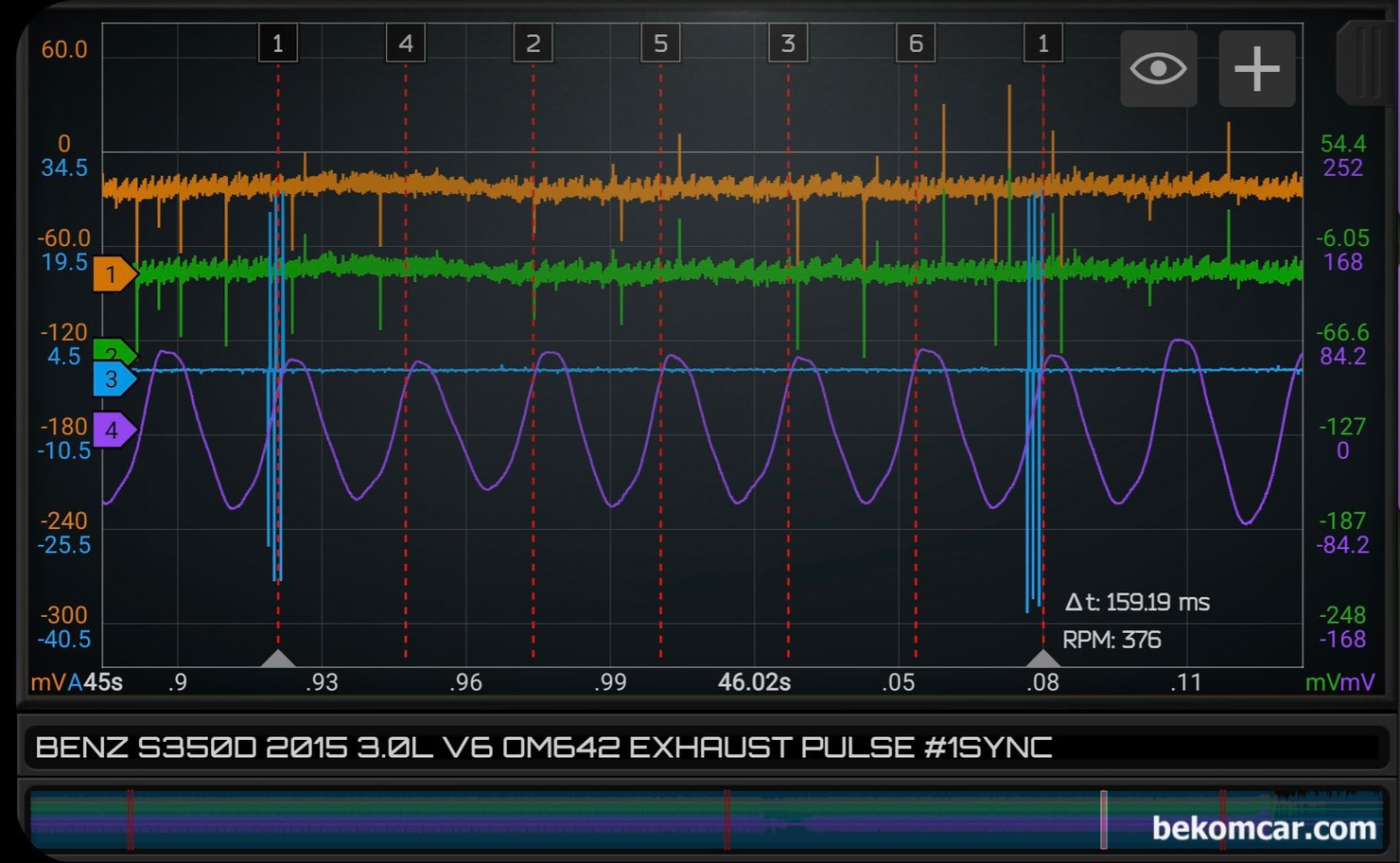Click the rightmost cylinder 1 marker label
This screenshot has height=863, width=1400.
(1043, 44)
